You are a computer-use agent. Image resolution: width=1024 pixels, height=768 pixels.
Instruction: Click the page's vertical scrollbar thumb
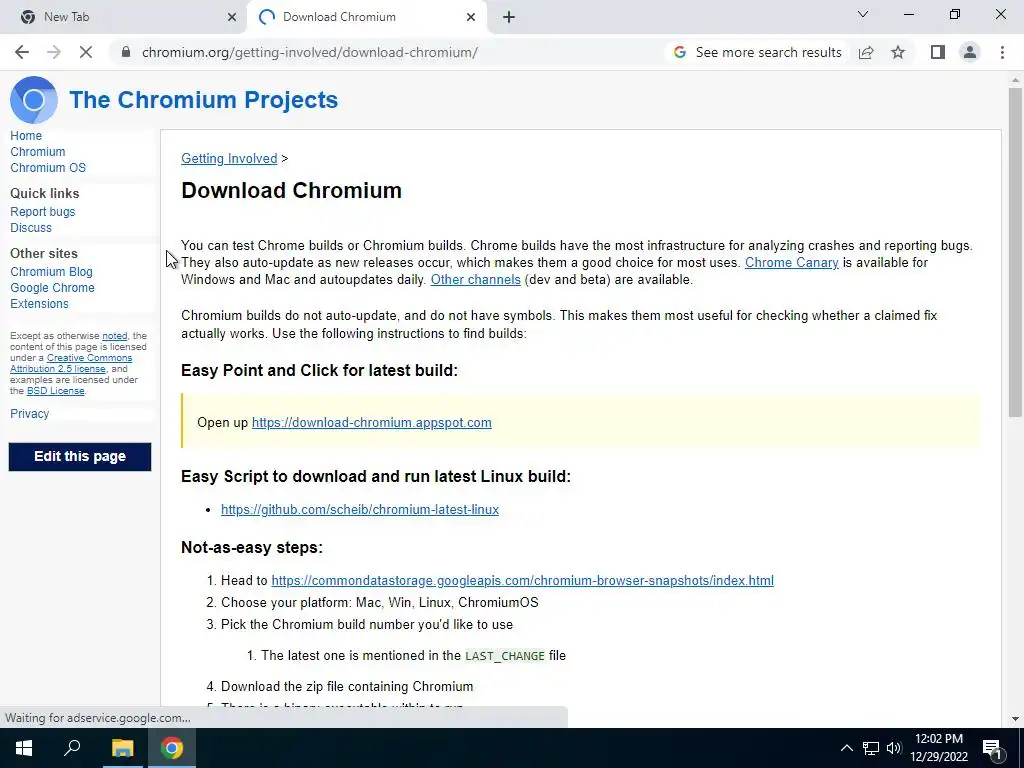pos(1015,251)
